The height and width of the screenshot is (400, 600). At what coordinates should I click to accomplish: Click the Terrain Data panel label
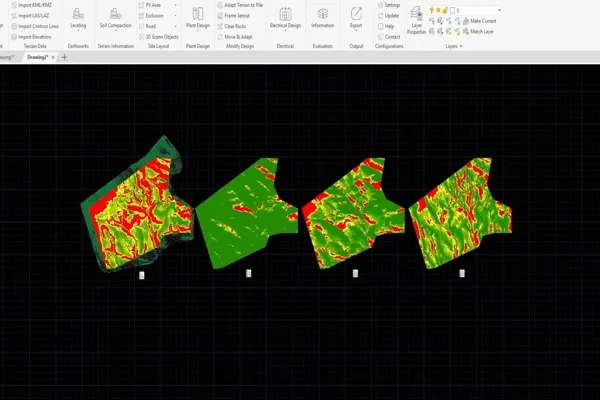pyautogui.click(x=35, y=46)
